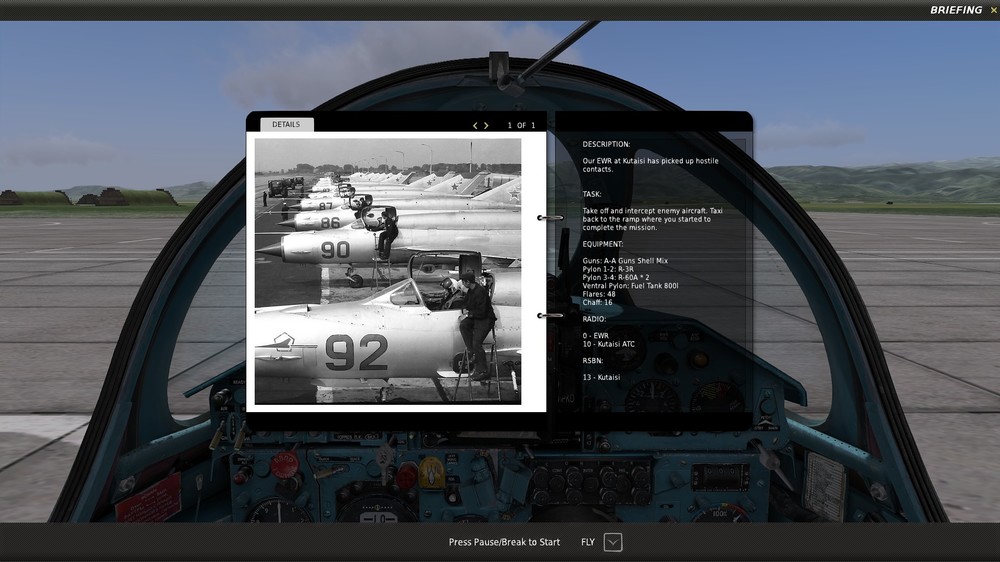Click the lower binder ring of briefing

[549, 315]
